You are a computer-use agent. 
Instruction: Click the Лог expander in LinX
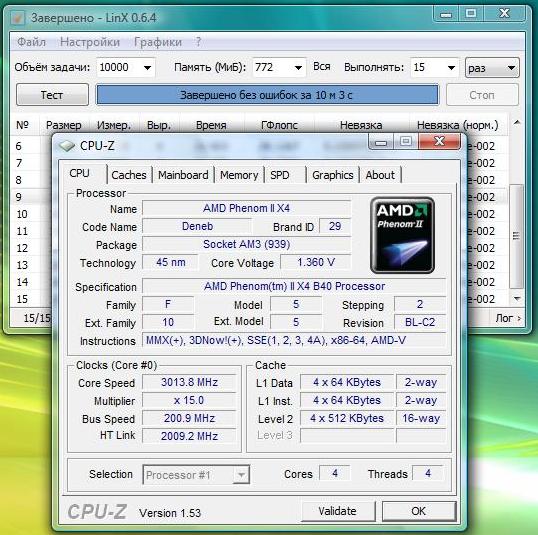(x=508, y=318)
